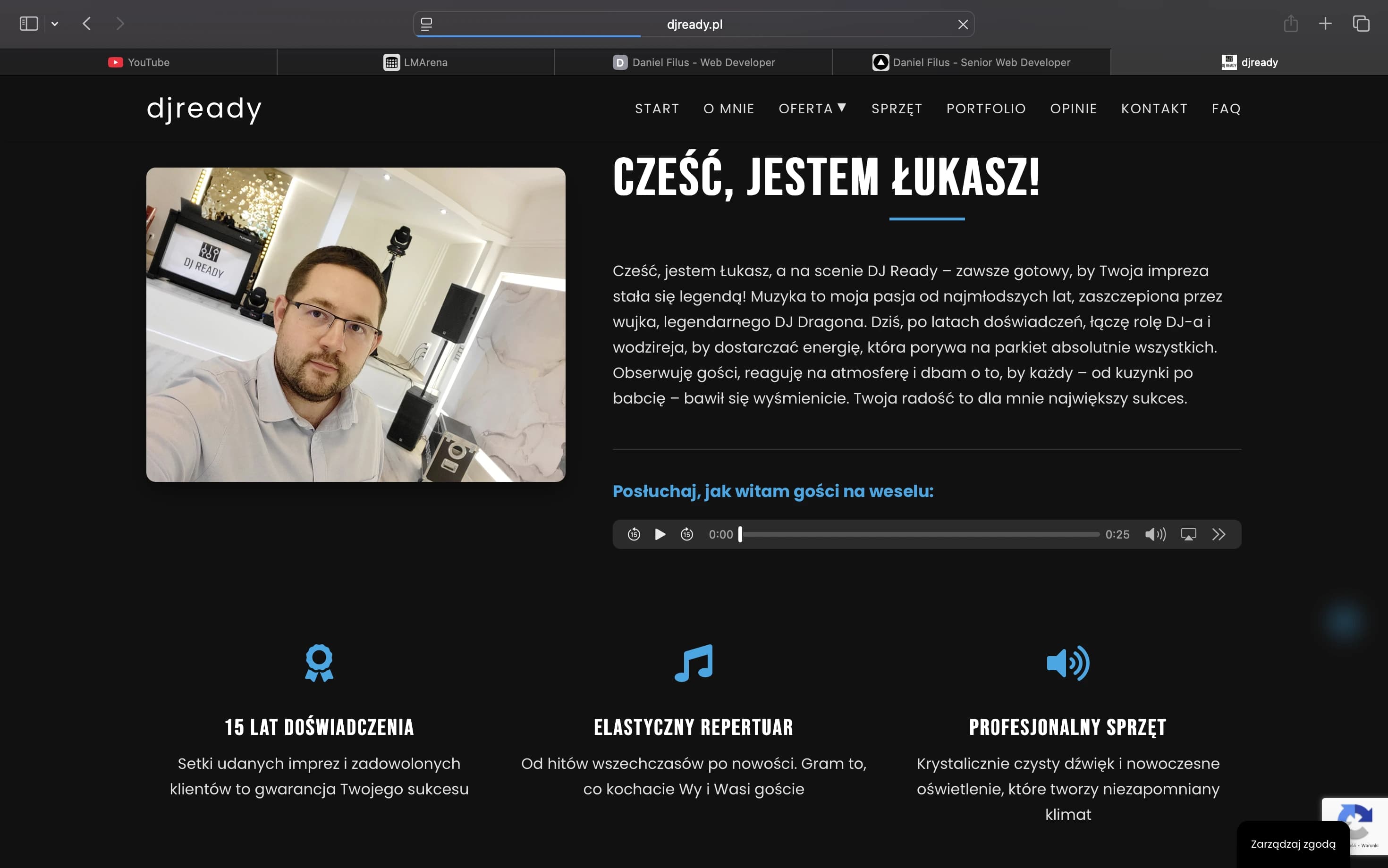Mute audio with the speaker icon
The width and height of the screenshot is (1388, 868).
[x=1155, y=534]
